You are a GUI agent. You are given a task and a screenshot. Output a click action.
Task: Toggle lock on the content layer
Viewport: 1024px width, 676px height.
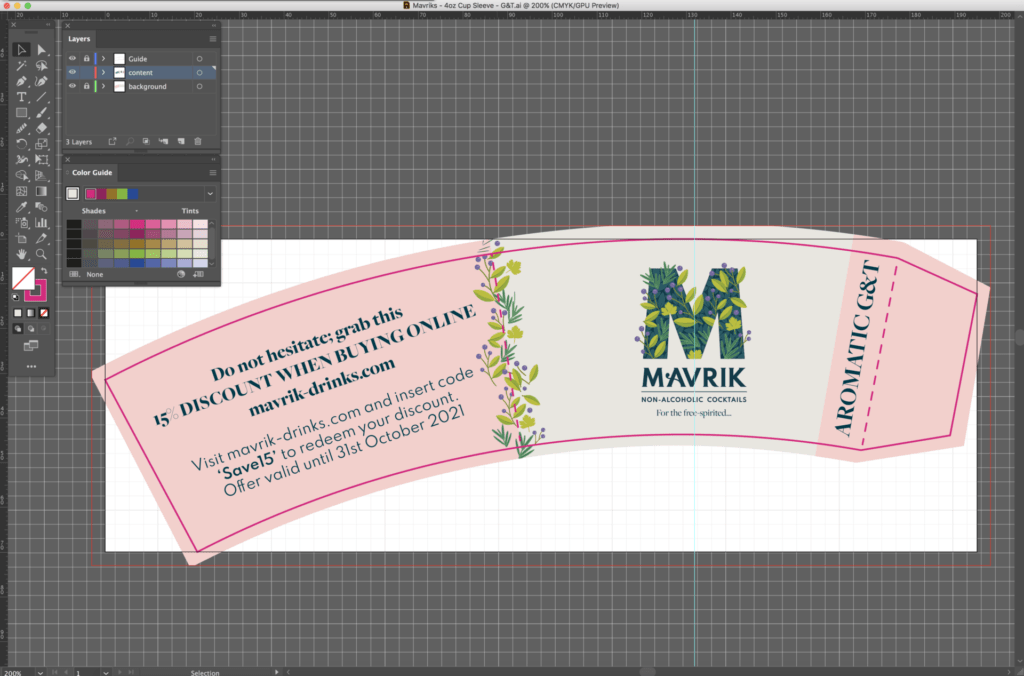point(86,72)
